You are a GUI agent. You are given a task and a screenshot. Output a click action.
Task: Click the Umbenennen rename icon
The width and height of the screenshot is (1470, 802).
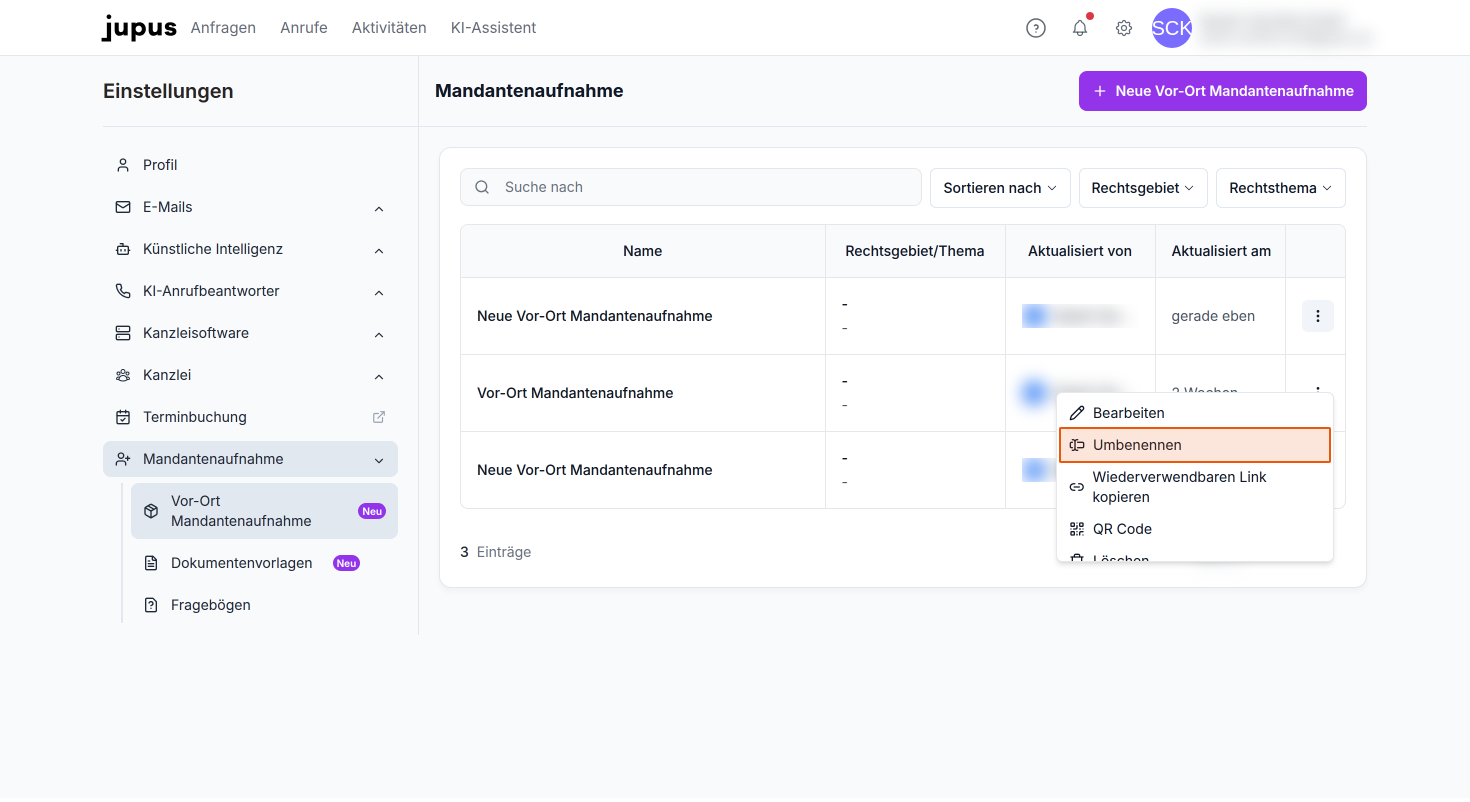[x=1077, y=445]
